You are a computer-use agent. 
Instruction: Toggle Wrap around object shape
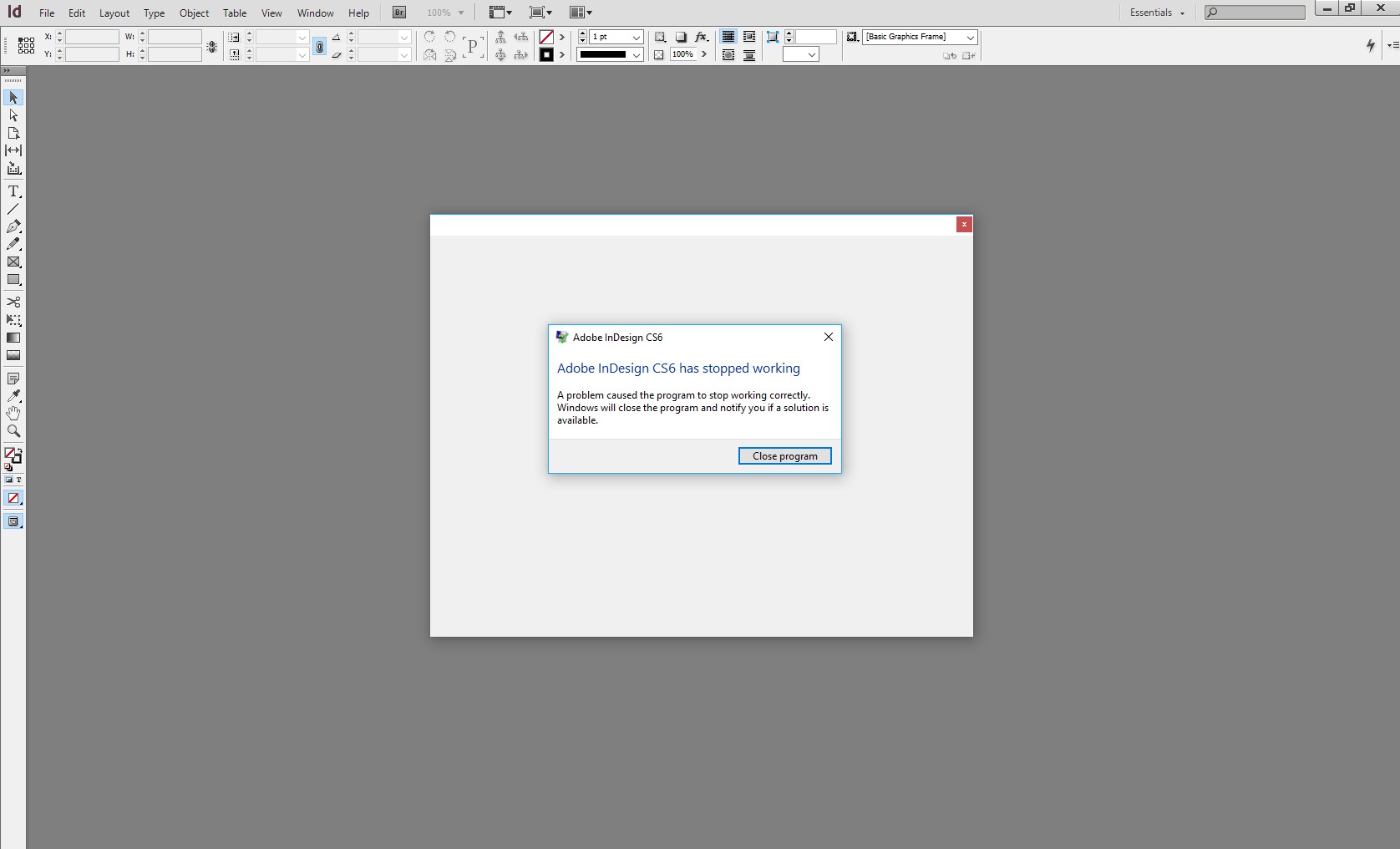coord(728,55)
